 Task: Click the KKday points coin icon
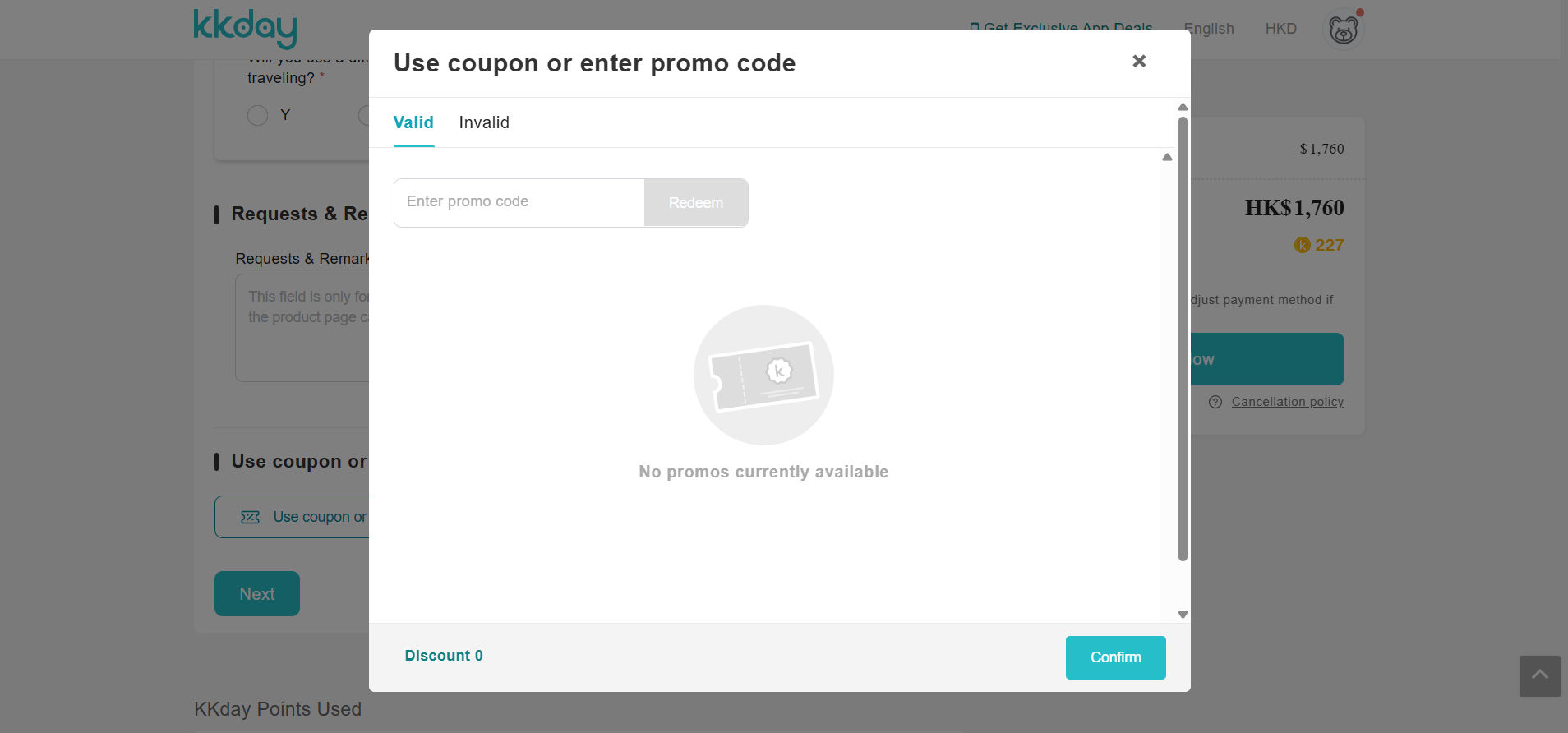[1302, 245]
